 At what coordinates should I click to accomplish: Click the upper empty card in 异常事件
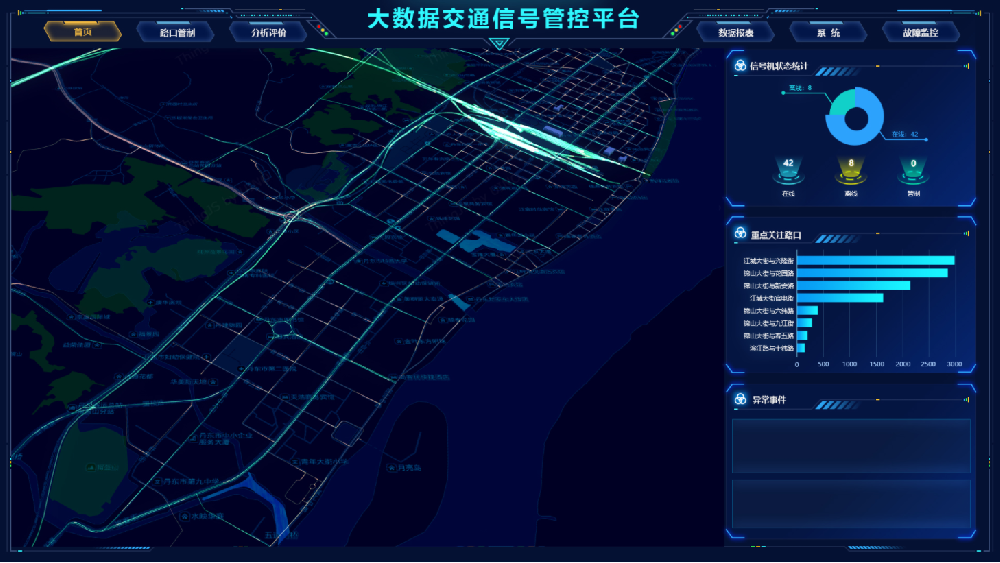851,445
